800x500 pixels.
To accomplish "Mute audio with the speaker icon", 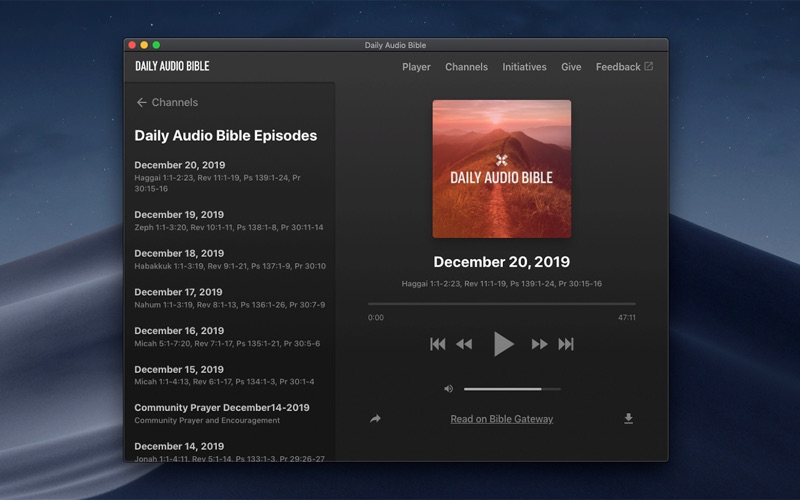I will (448, 389).
